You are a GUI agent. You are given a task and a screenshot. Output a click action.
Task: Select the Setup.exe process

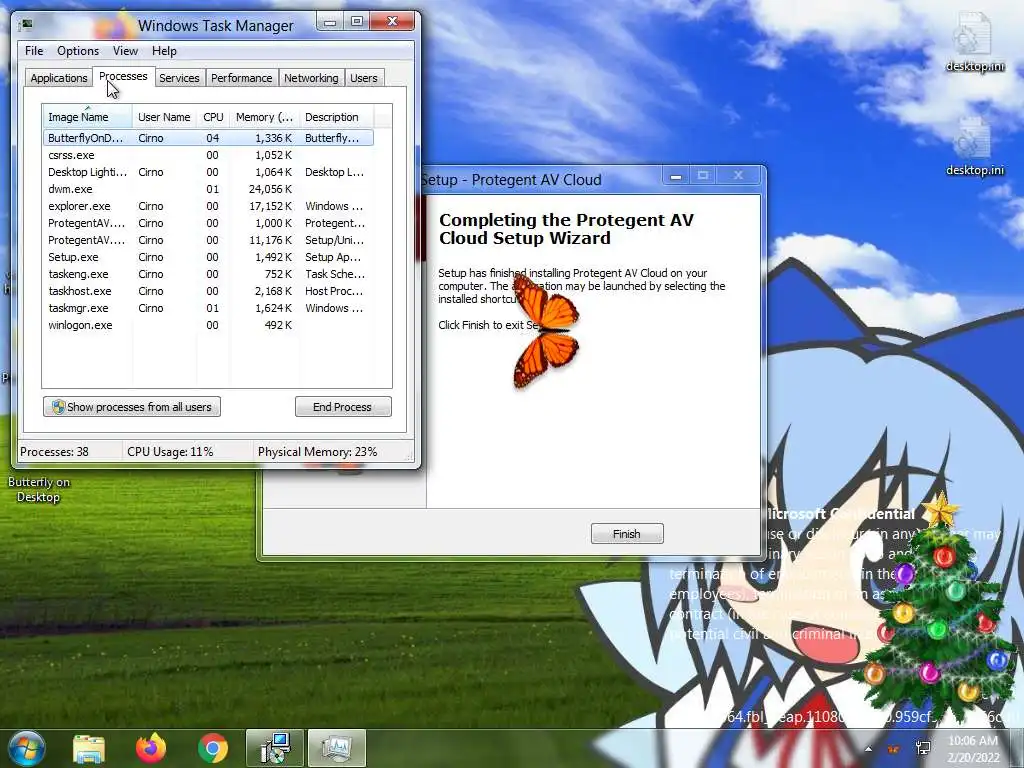click(208, 257)
